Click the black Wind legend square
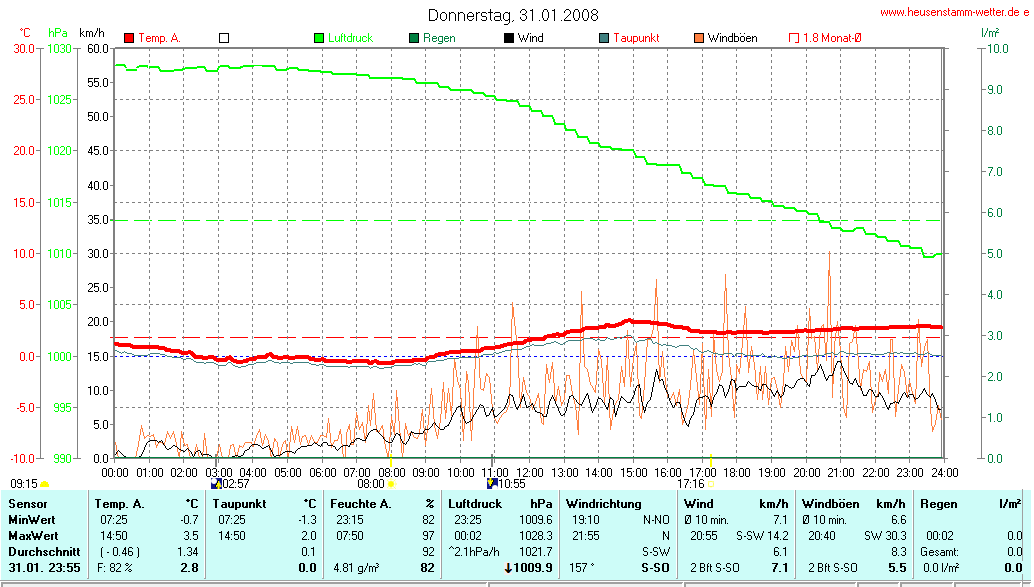 click(x=509, y=38)
